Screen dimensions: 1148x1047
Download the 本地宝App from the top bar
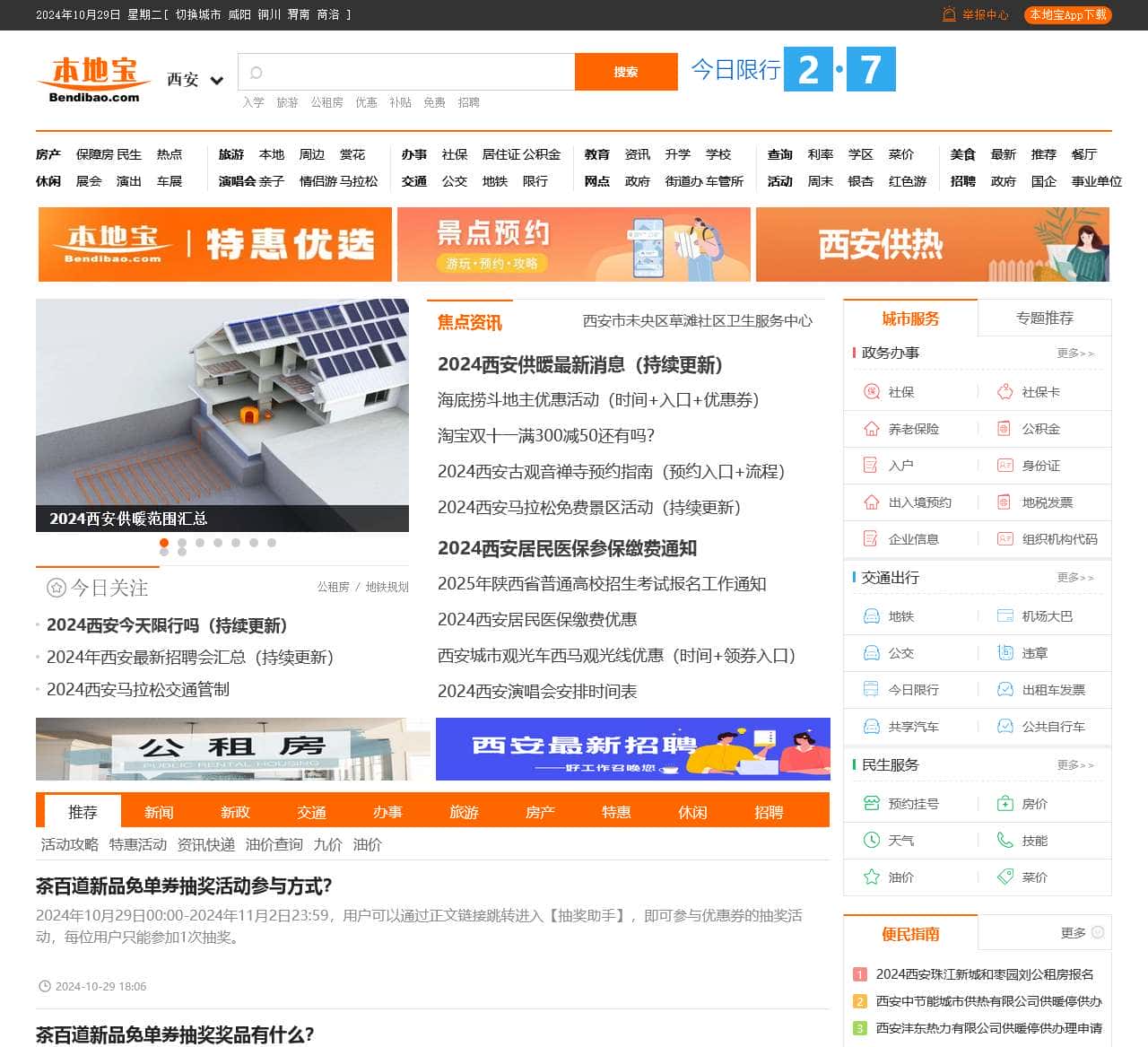(1067, 14)
